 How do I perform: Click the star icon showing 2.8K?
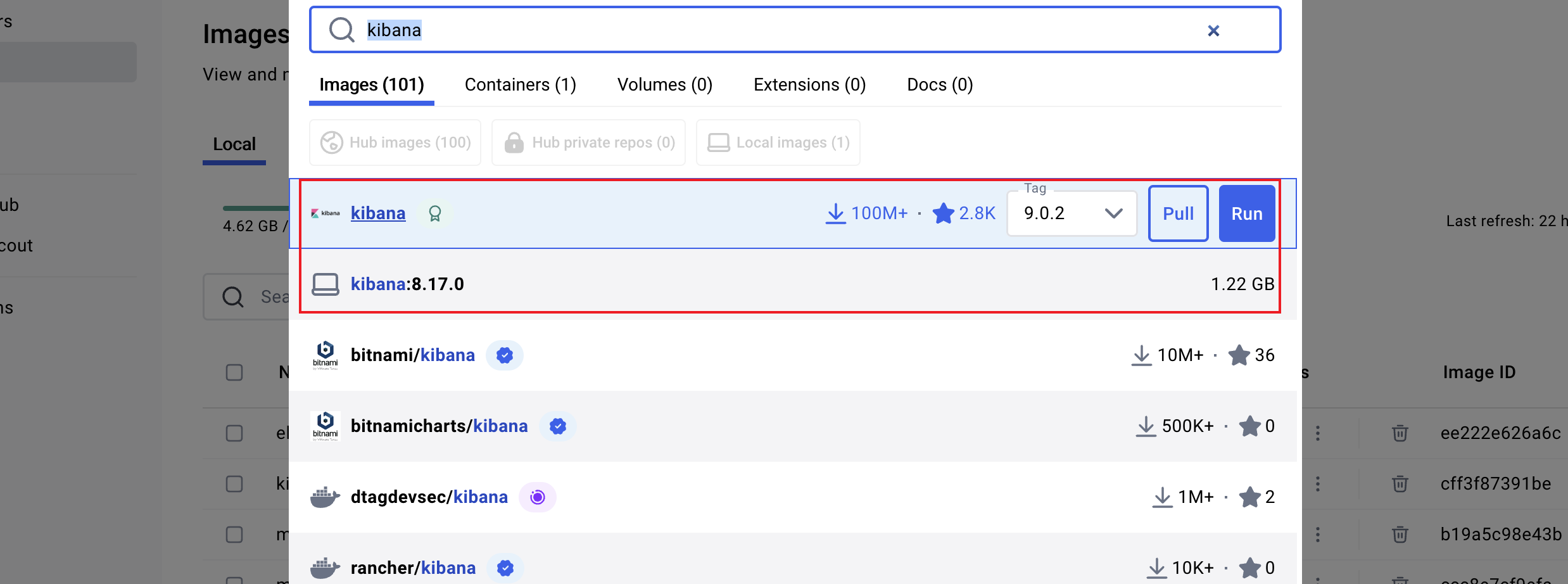pyautogui.click(x=943, y=213)
